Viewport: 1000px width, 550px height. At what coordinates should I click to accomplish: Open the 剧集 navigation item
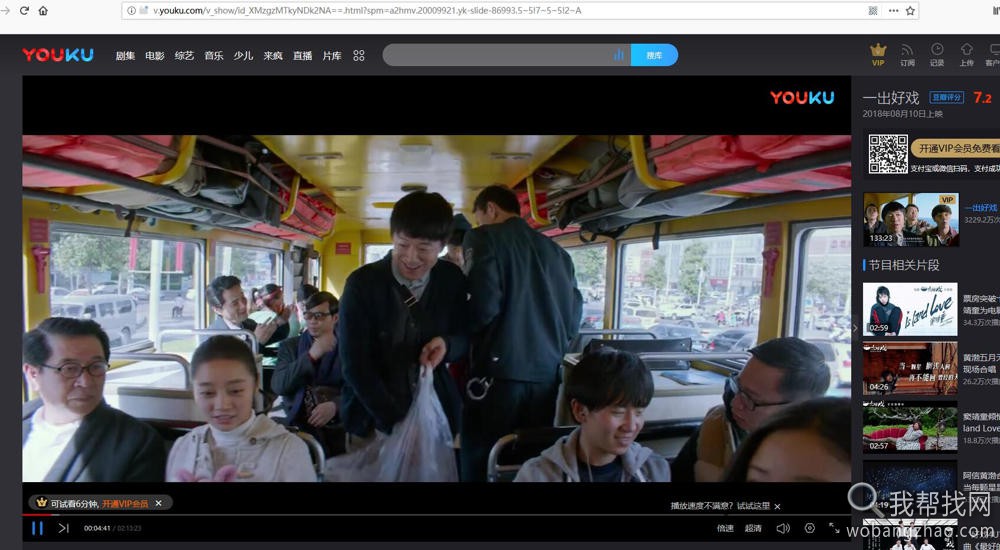[x=125, y=56]
